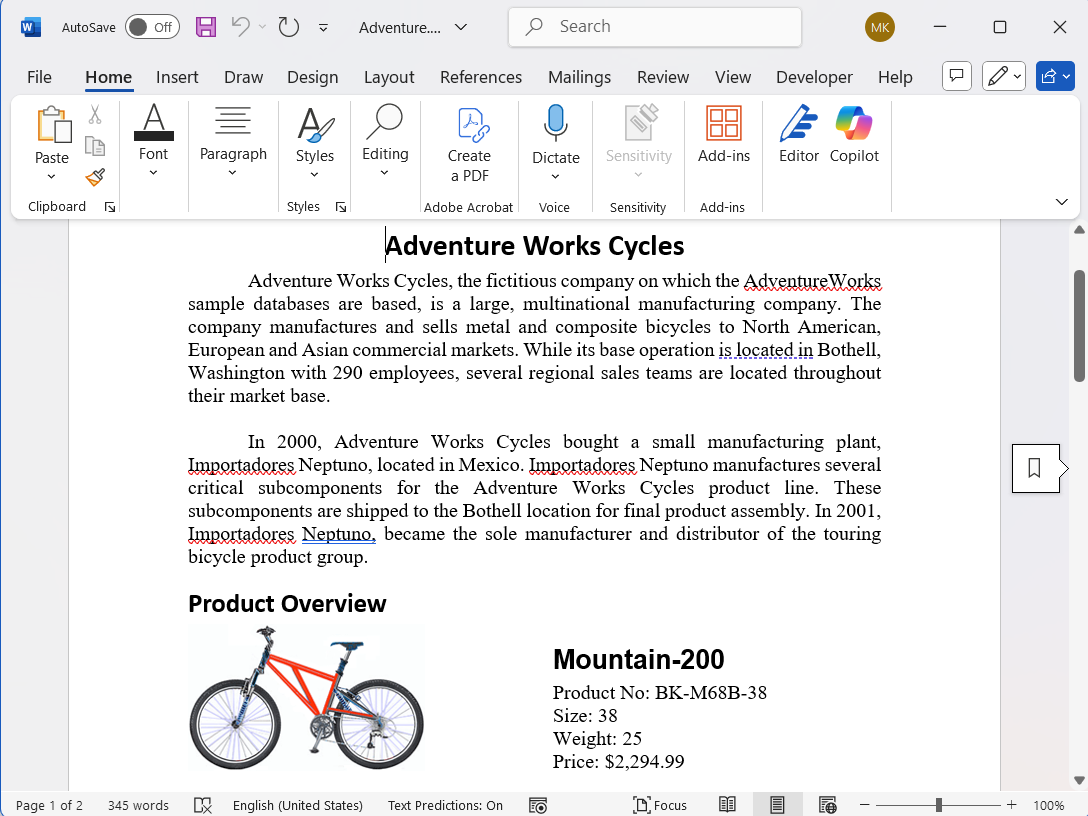Switch to the Layout tab

[389, 77]
